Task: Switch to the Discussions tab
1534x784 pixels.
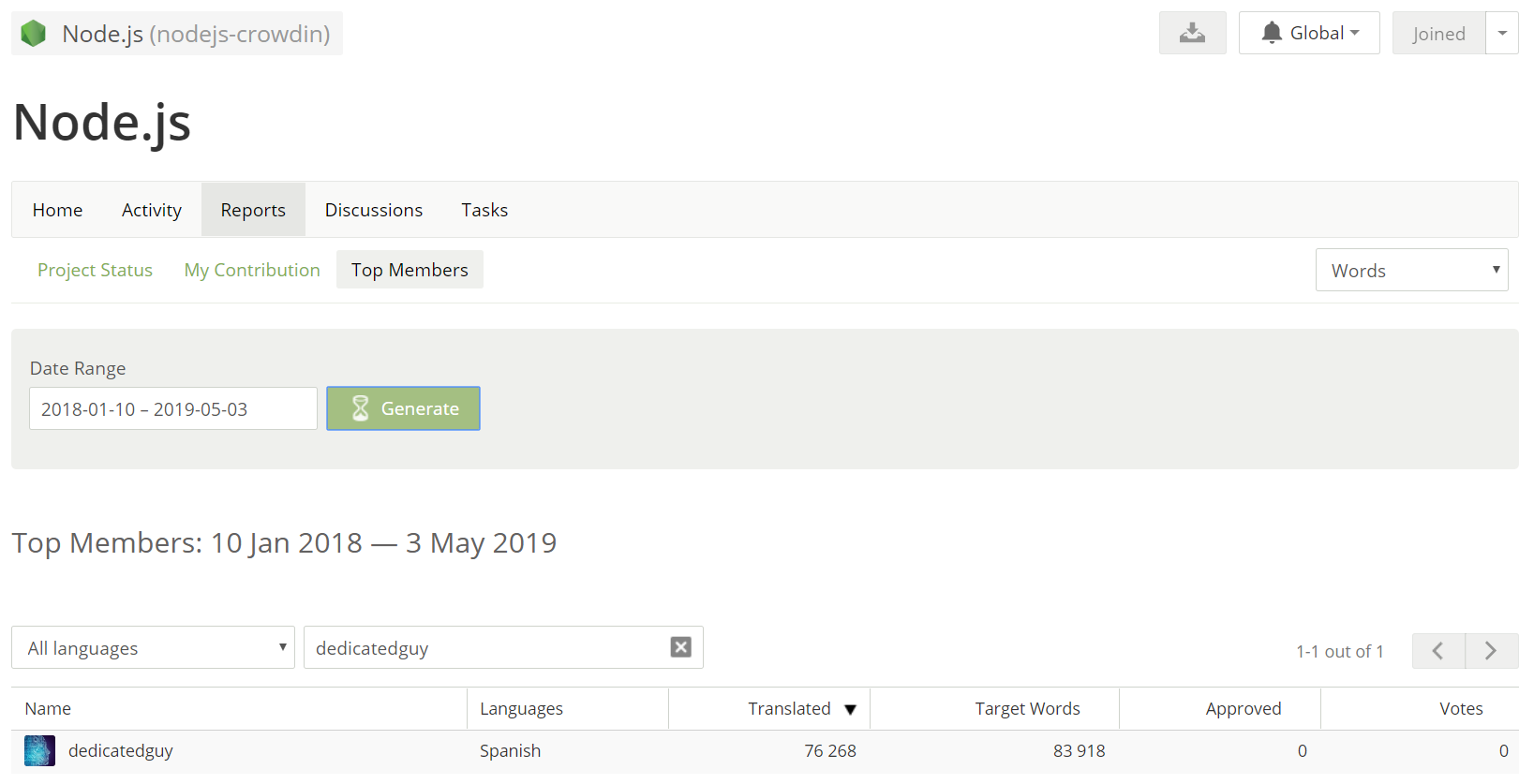Action: pos(374,210)
